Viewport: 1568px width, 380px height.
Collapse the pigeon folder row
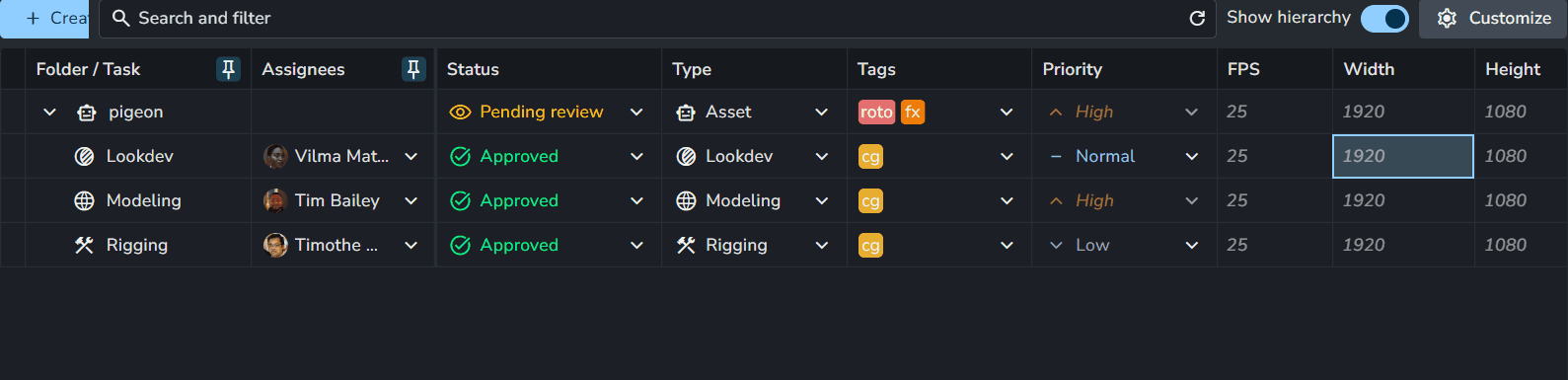pyautogui.click(x=49, y=113)
